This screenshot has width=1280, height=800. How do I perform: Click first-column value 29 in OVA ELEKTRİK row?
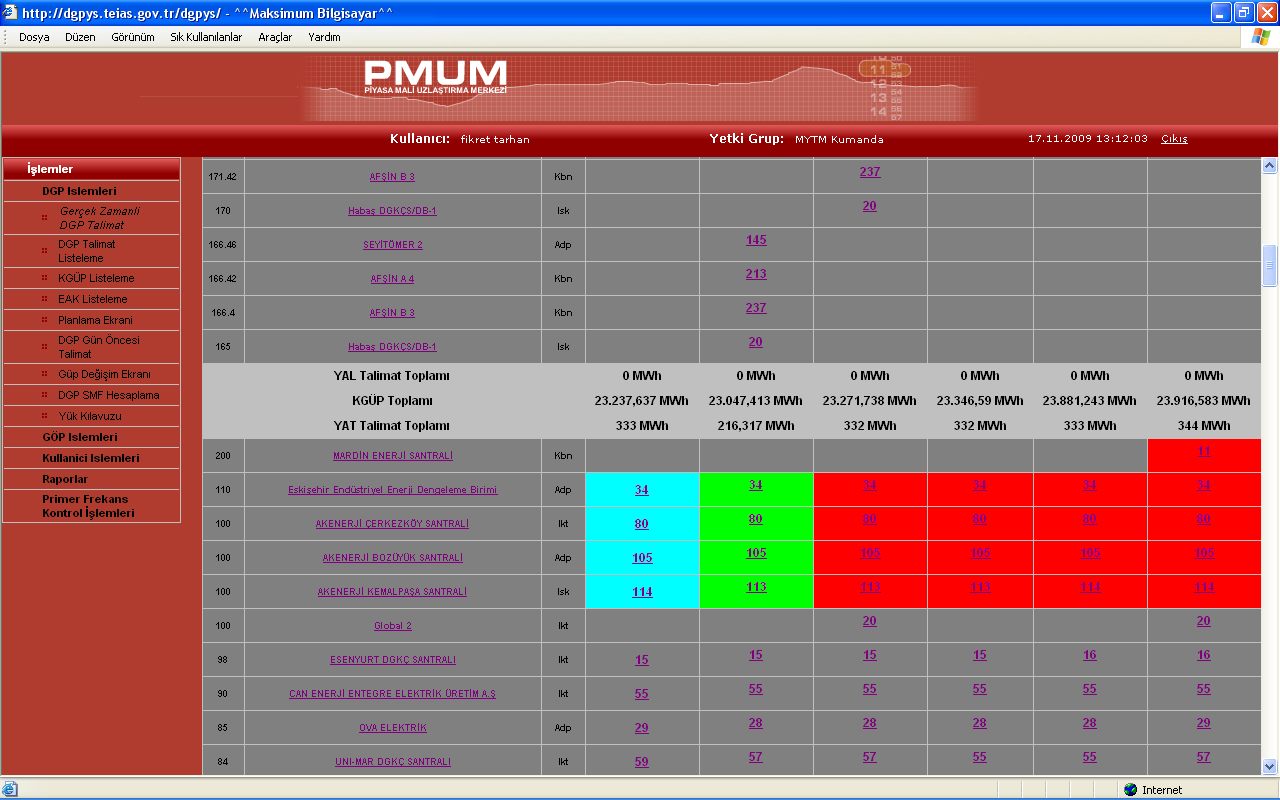coord(642,728)
